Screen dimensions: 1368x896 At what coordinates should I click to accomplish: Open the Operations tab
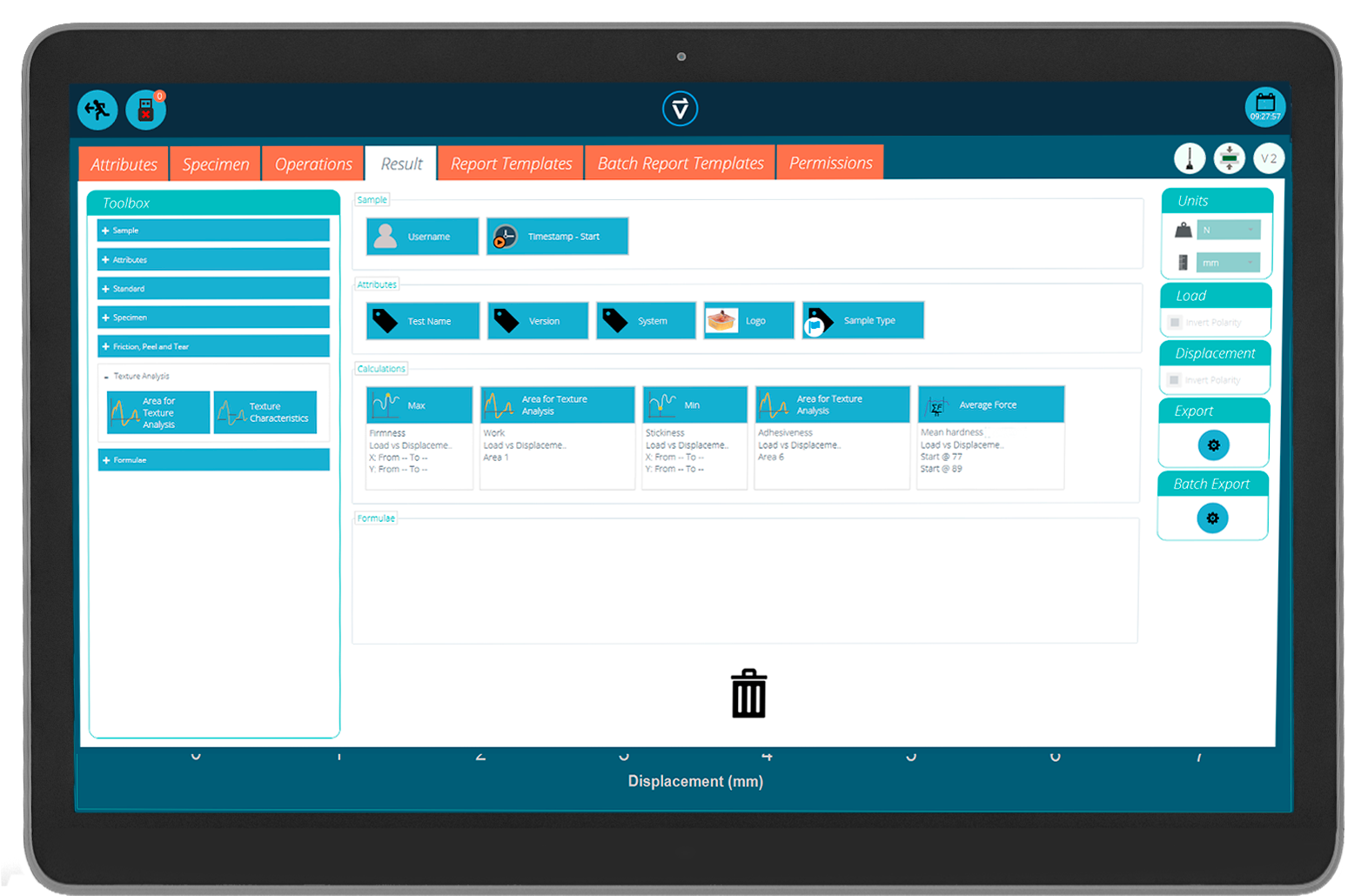pyautogui.click(x=313, y=164)
